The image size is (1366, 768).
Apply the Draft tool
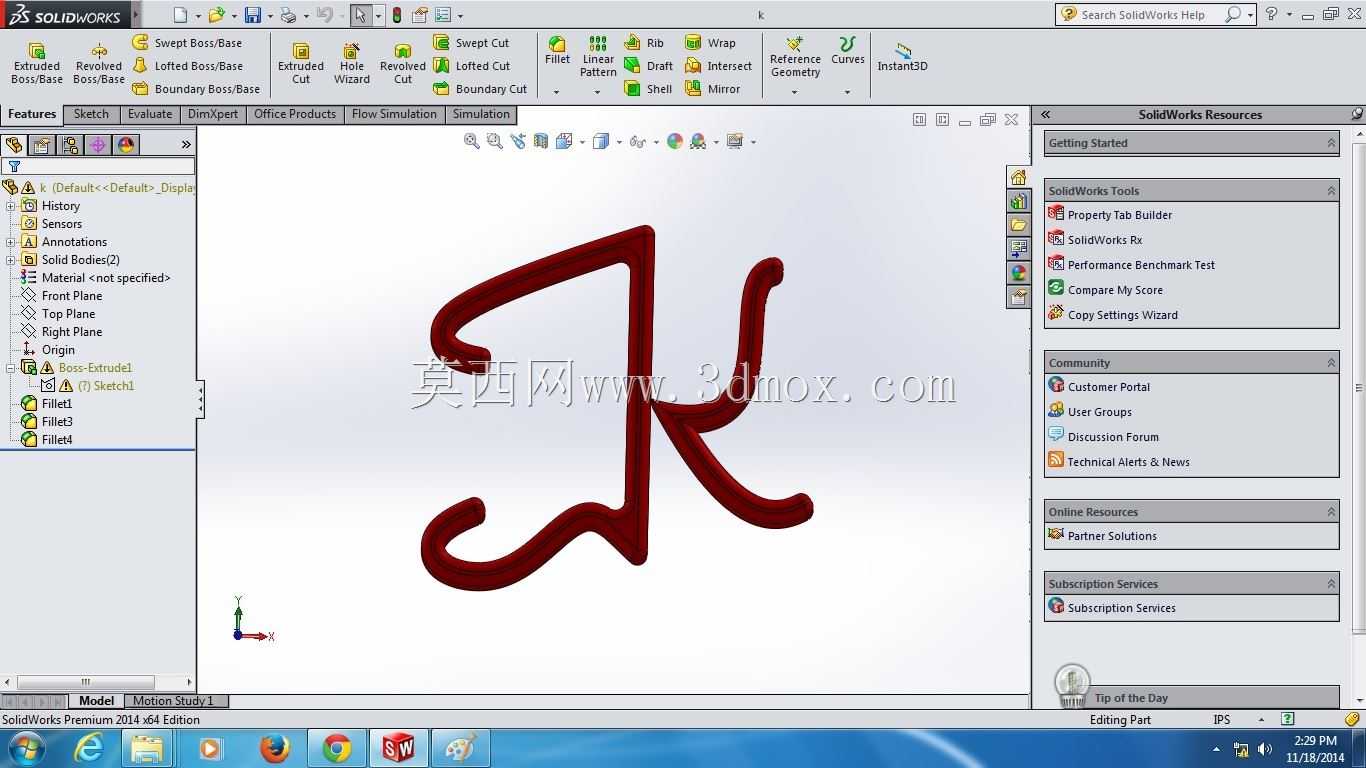pos(648,66)
